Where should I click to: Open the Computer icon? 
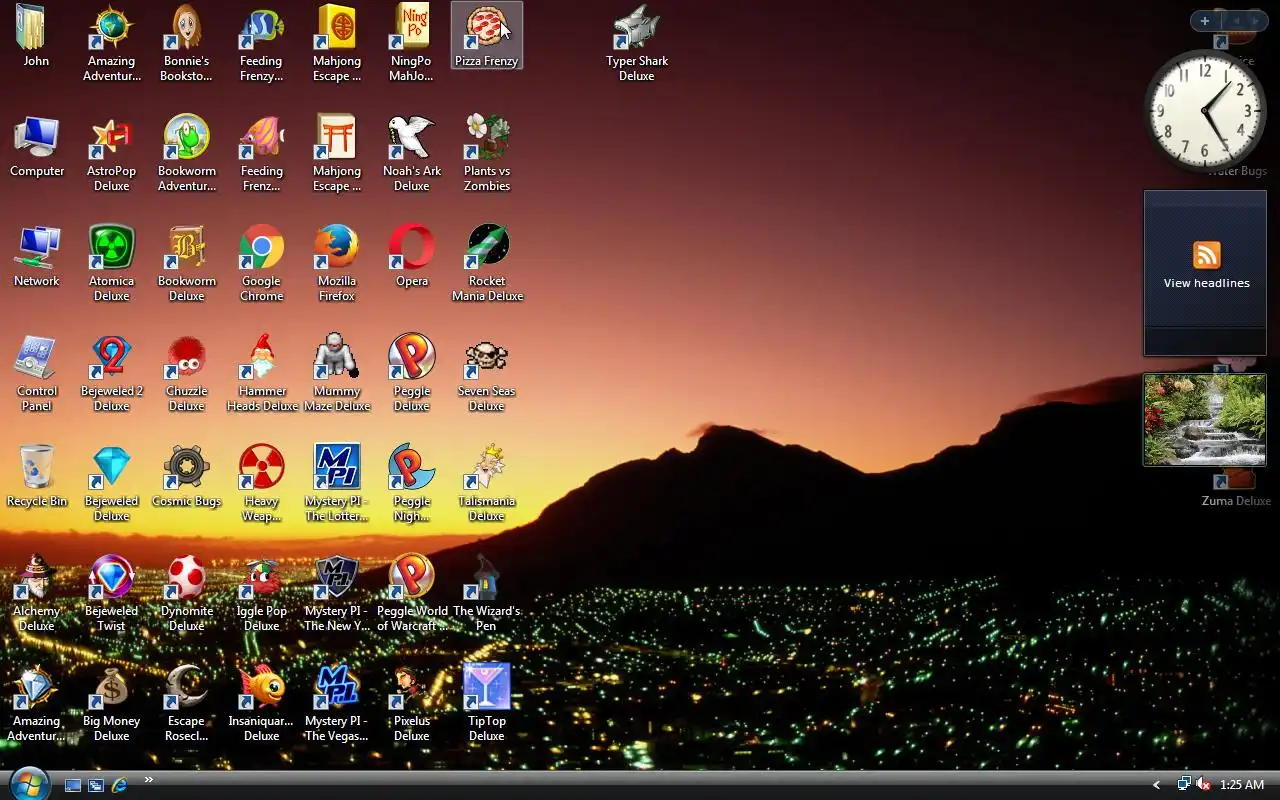[x=36, y=146]
